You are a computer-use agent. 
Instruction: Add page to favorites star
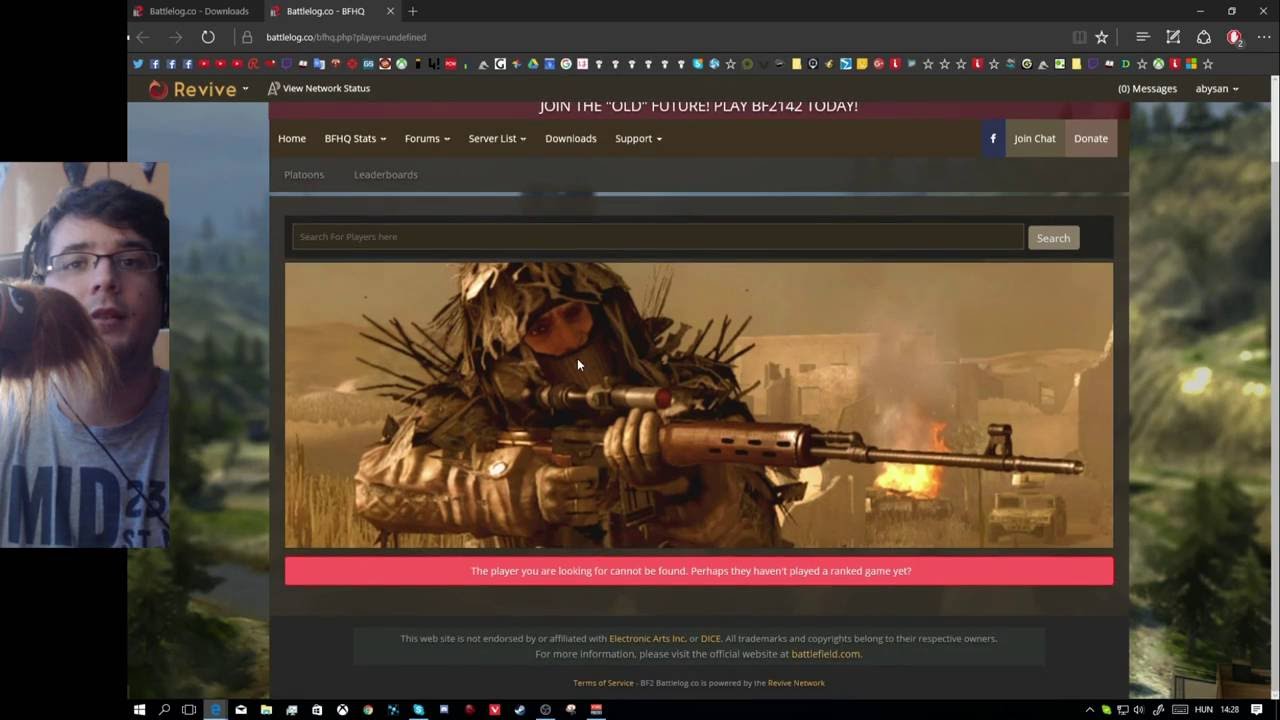[x=1101, y=37]
